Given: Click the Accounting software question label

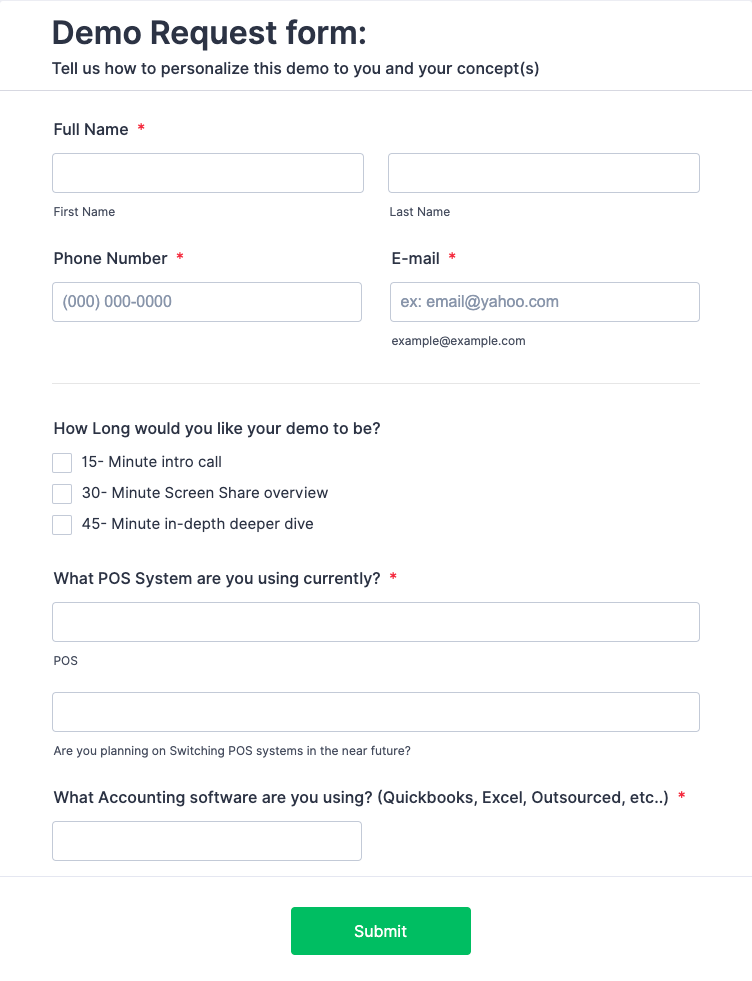Looking at the screenshot, I should click(361, 797).
